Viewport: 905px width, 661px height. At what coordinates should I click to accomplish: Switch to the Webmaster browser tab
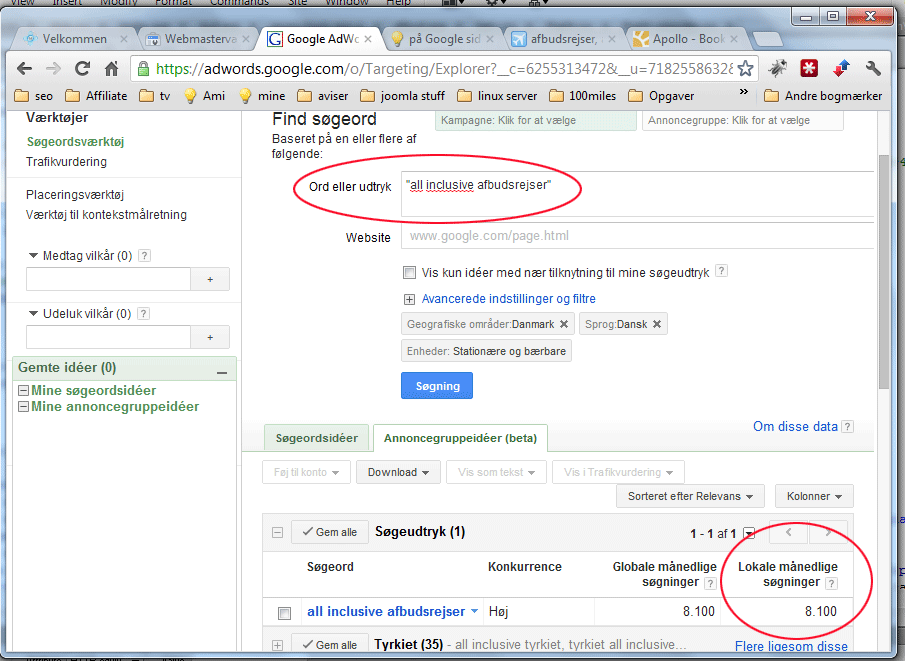(x=197, y=39)
